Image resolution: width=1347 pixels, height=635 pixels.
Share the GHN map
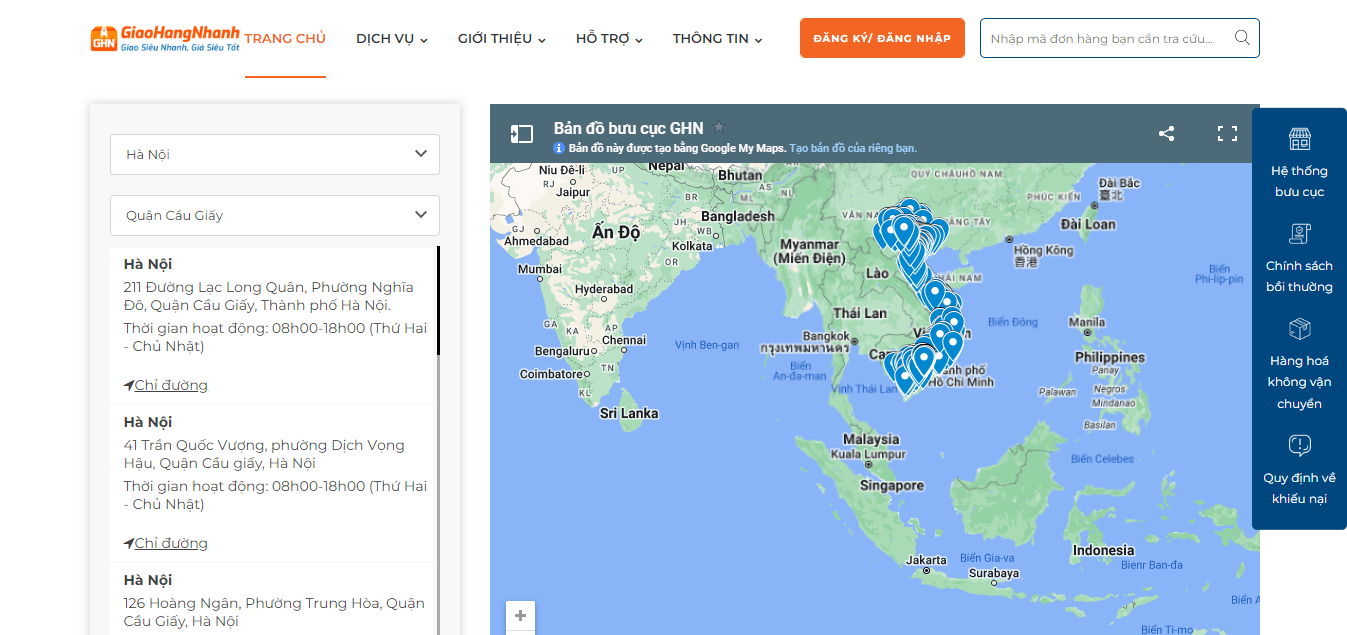tap(1166, 134)
